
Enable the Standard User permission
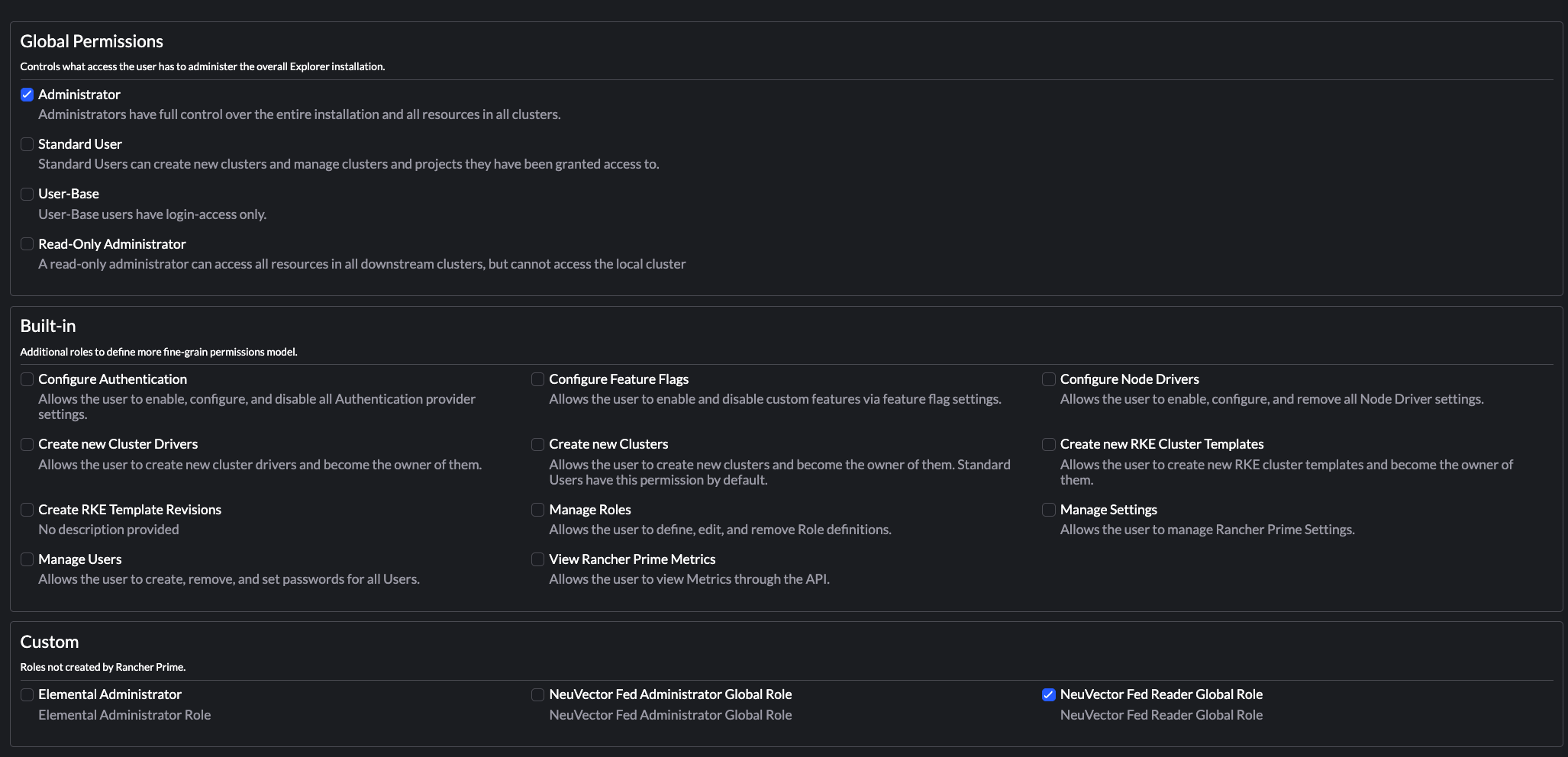[27, 144]
